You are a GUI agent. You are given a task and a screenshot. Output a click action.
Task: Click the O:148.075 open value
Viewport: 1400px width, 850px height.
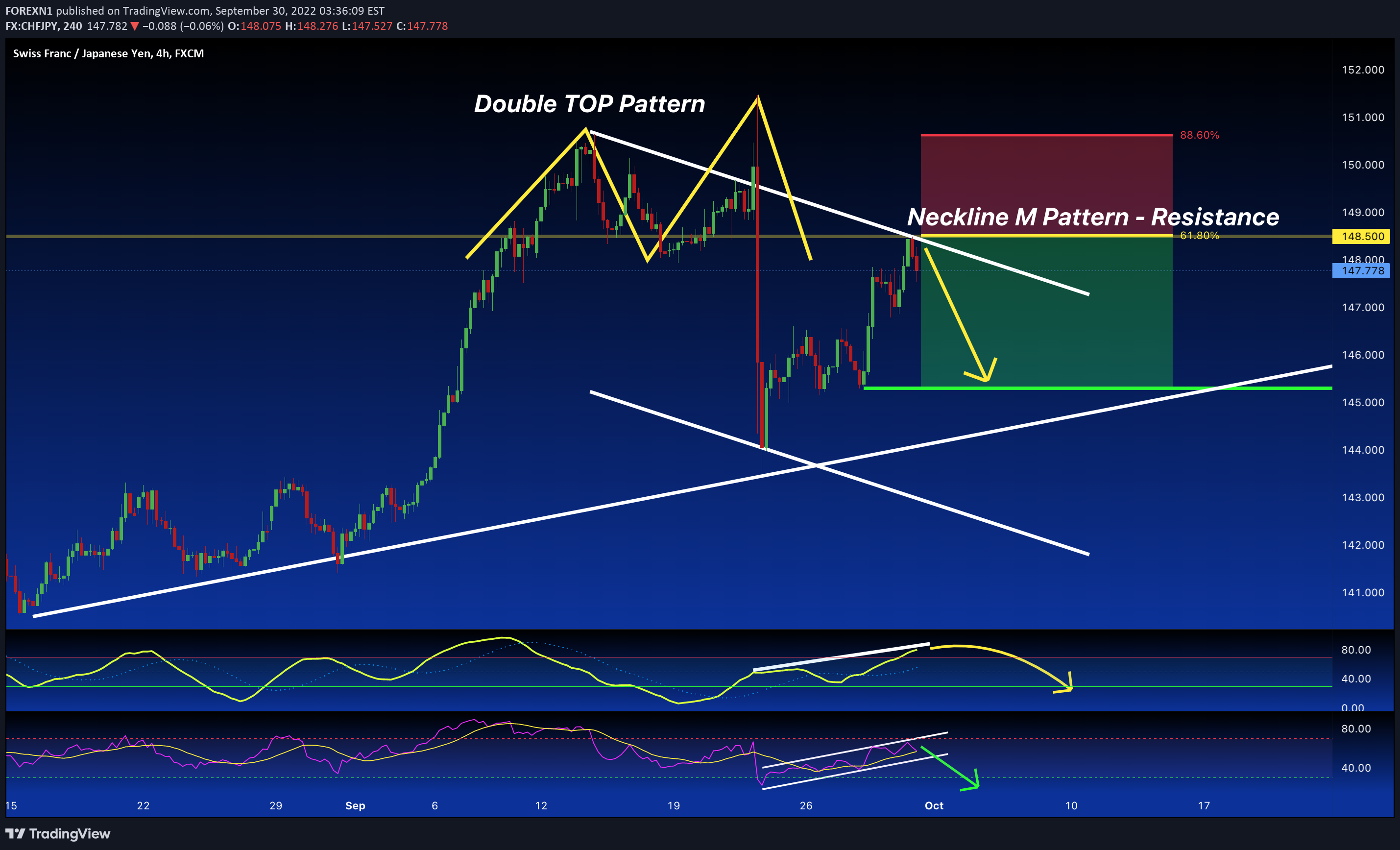255,26
